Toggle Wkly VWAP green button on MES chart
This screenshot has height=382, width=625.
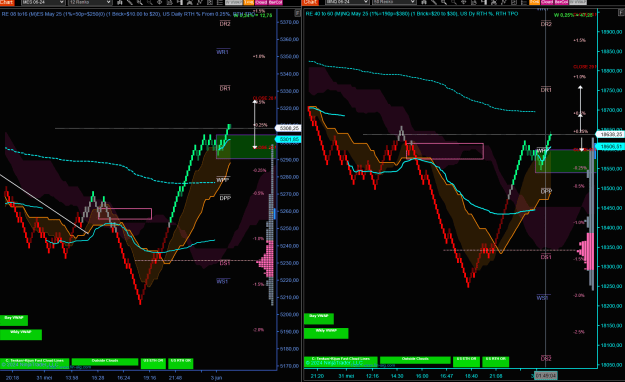click(x=21, y=335)
